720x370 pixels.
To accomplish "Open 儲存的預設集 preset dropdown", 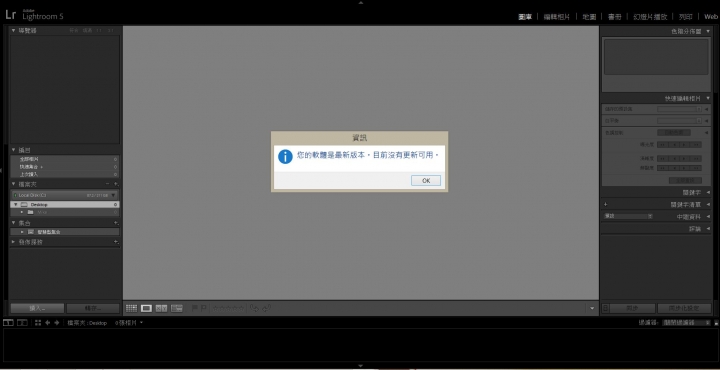I will pyautogui.click(x=679, y=109).
